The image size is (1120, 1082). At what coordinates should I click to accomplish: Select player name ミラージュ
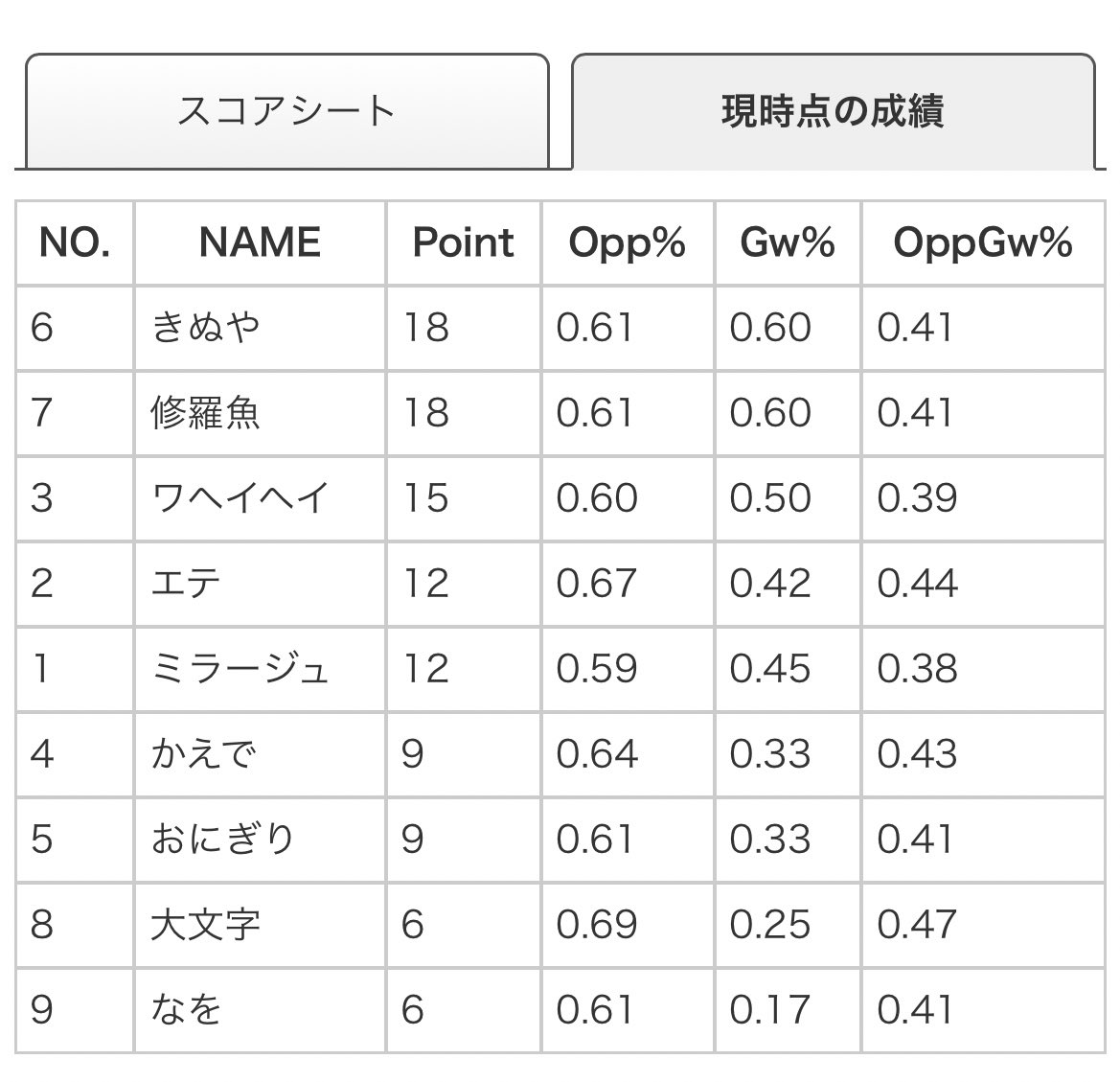coord(240,668)
